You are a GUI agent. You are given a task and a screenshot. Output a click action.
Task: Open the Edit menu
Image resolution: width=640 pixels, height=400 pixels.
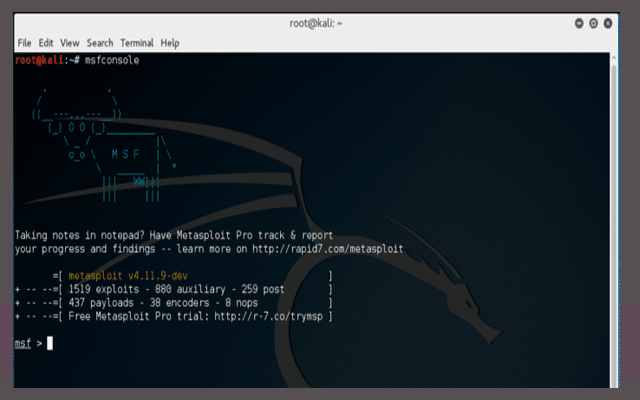click(x=46, y=43)
